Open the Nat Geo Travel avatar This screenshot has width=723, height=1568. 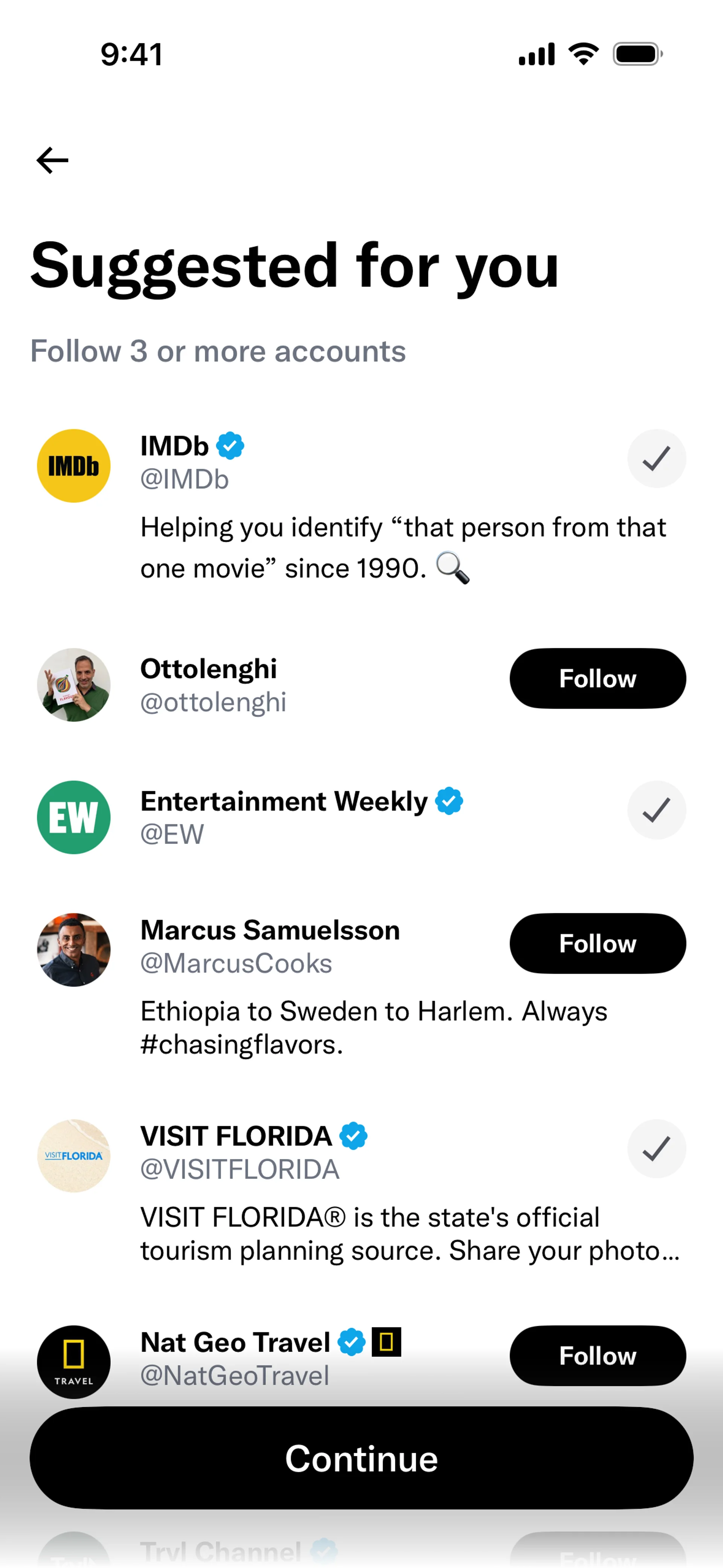pos(74,1362)
